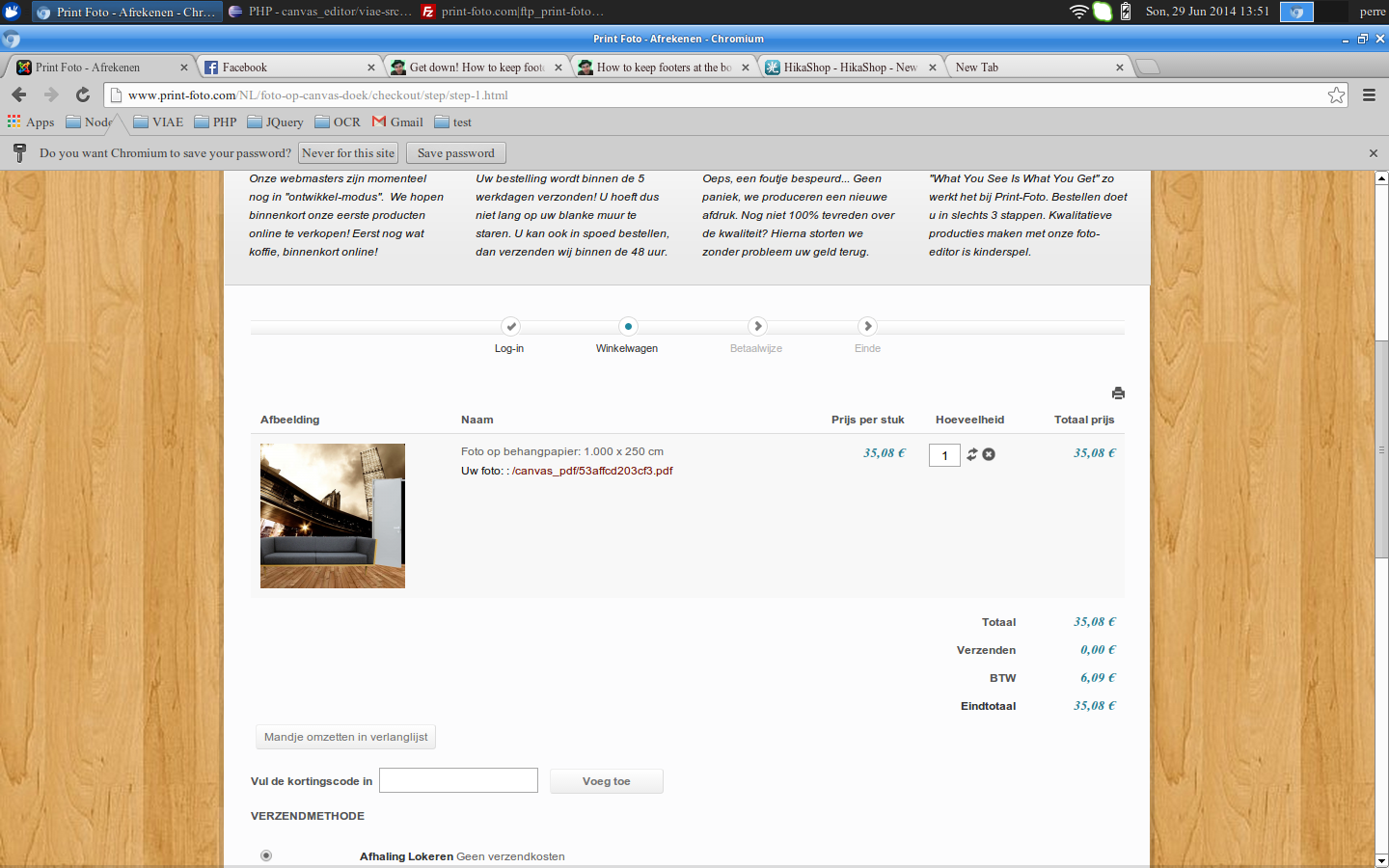
Task: Click the printer icon above the cart
Action: click(1118, 393)
